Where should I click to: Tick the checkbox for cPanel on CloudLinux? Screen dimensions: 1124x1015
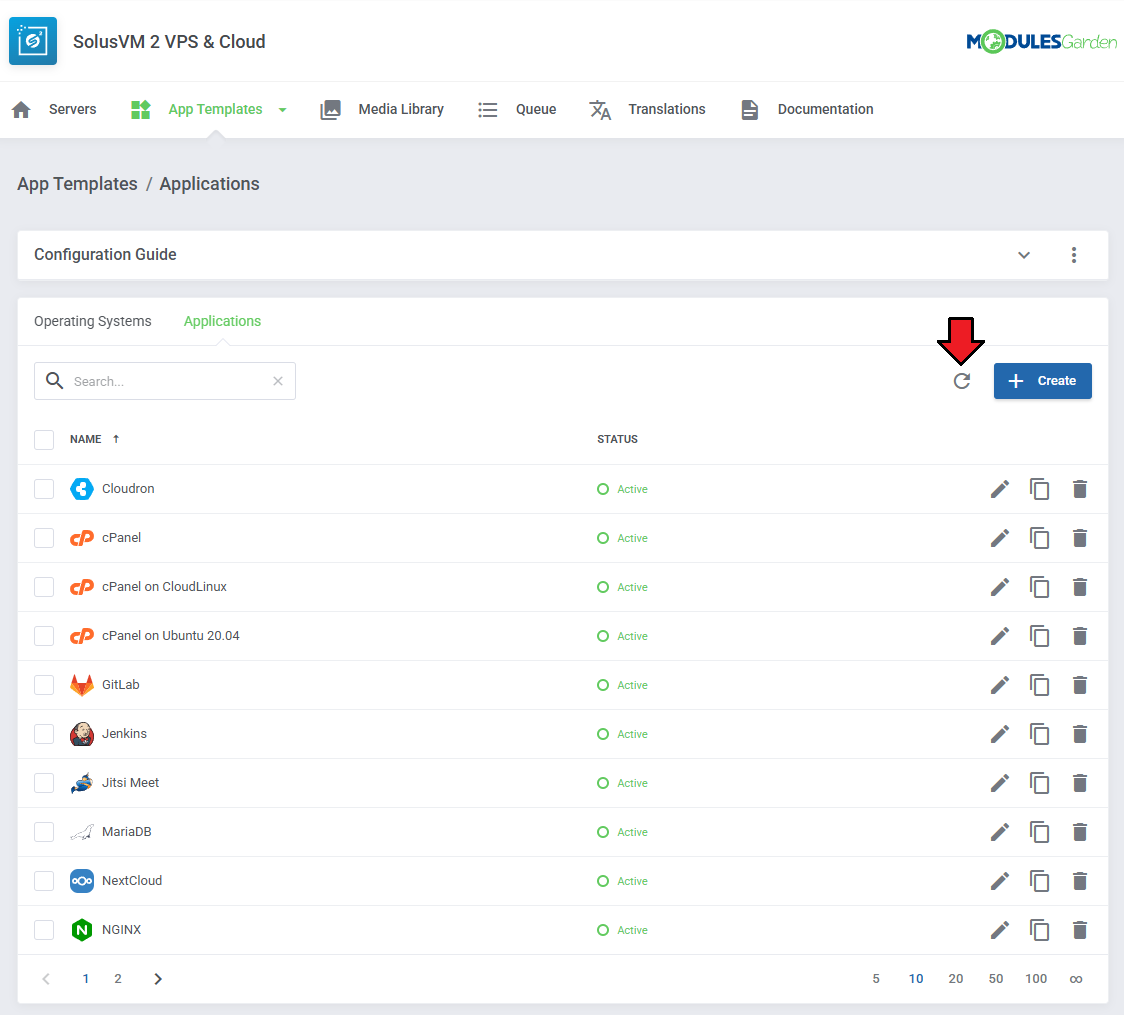point(44,587)
